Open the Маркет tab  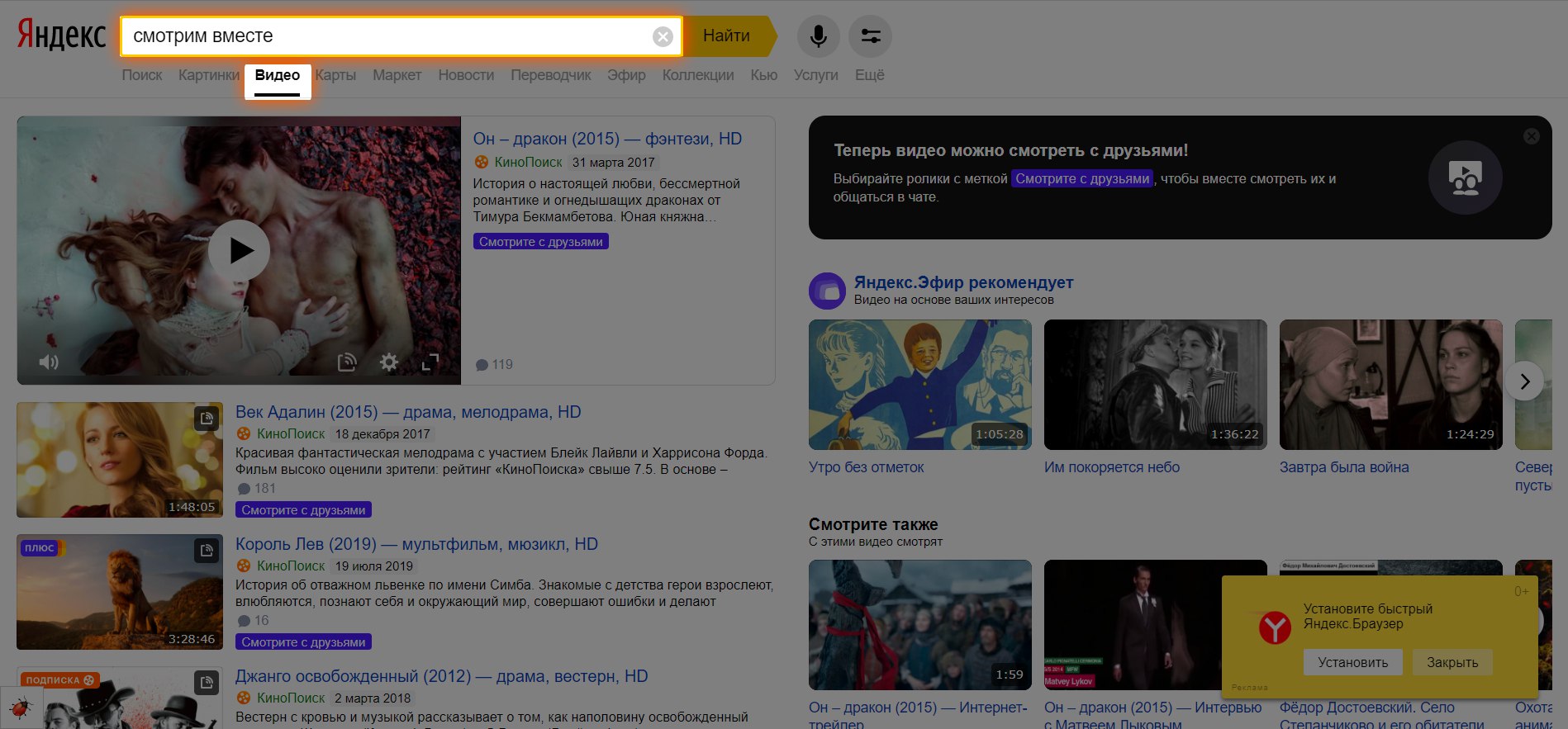coord(397,75)
